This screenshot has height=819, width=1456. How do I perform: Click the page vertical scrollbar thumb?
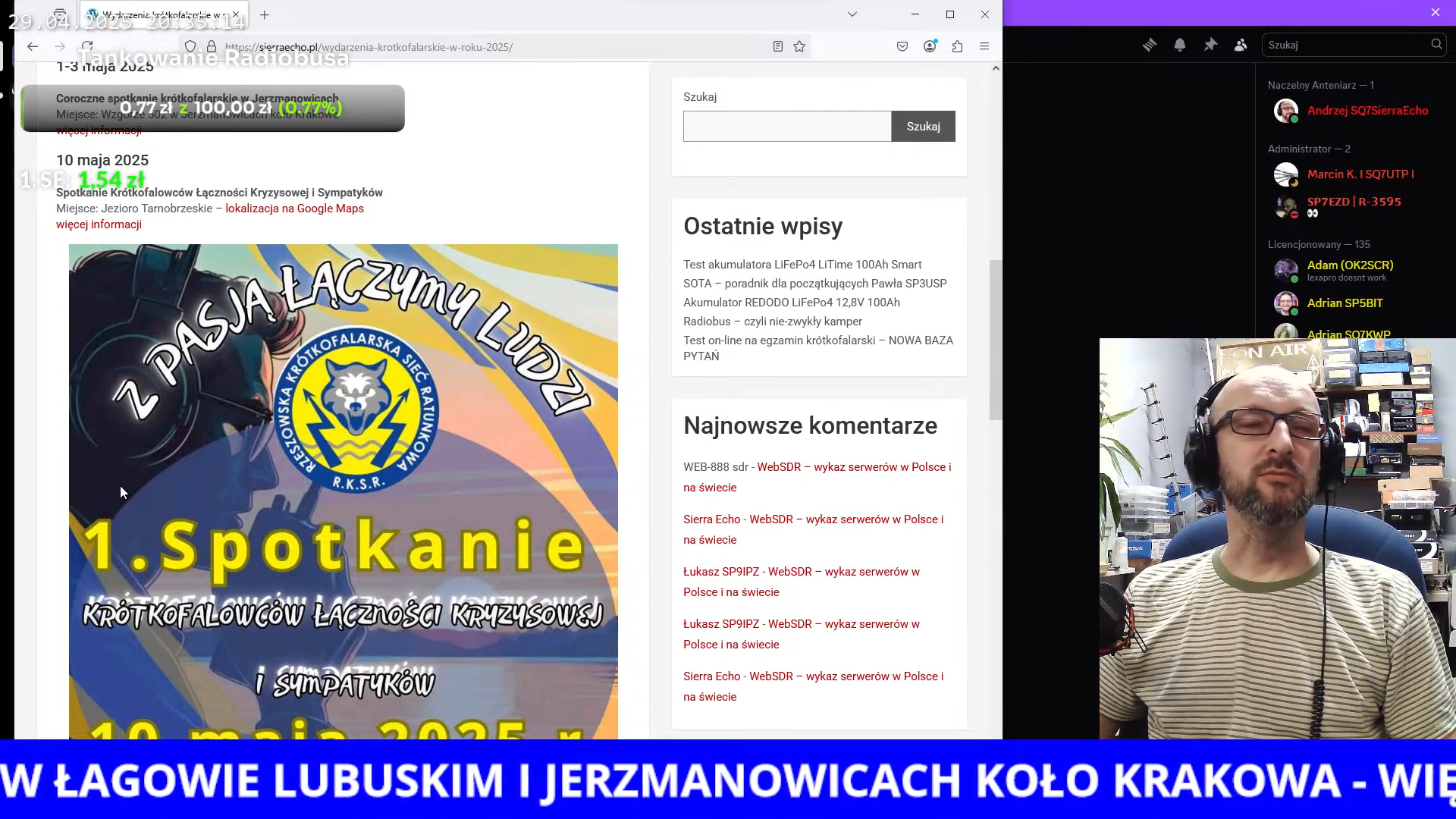[x=996, y=340]
